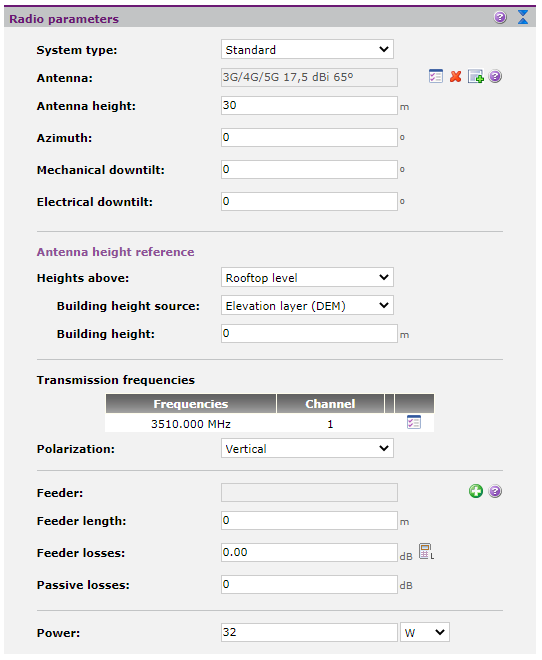The image size is (542, 660).
Task: Edit the 3510.000 MHz frequency row icon
Action: pos(414,422)
